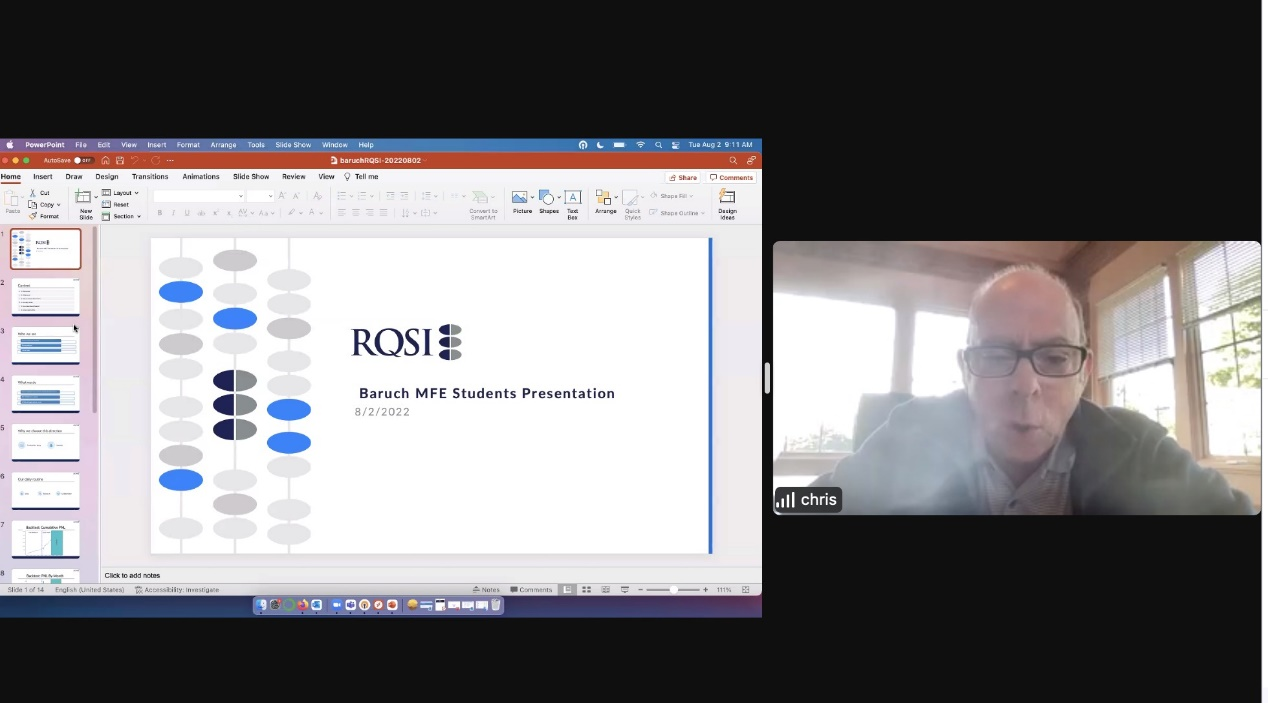This screenshot has height=703, width=1268.
Task: Switch to the Design tab
Action: pyautogui.click(x=107, y=177)
